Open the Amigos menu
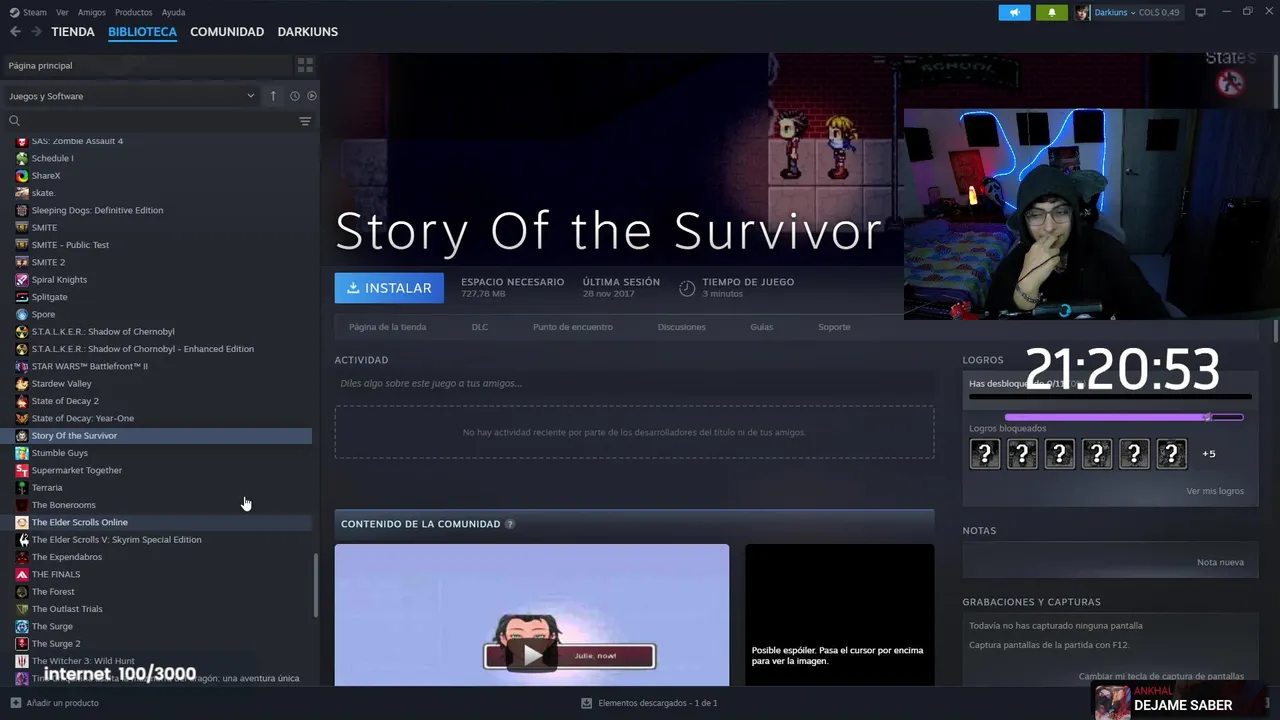Viewport: 1280px width, 720px height. tap(91, 12)
